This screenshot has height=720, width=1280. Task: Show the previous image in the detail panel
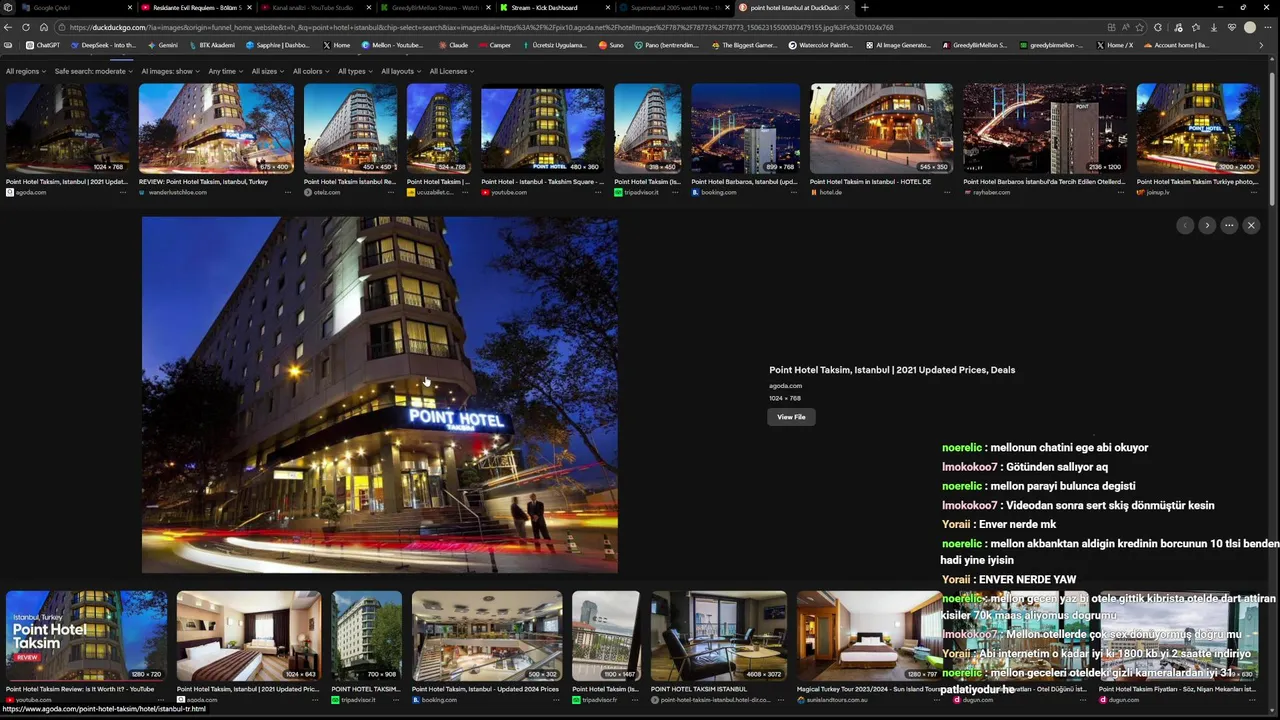coord(1185,225)
